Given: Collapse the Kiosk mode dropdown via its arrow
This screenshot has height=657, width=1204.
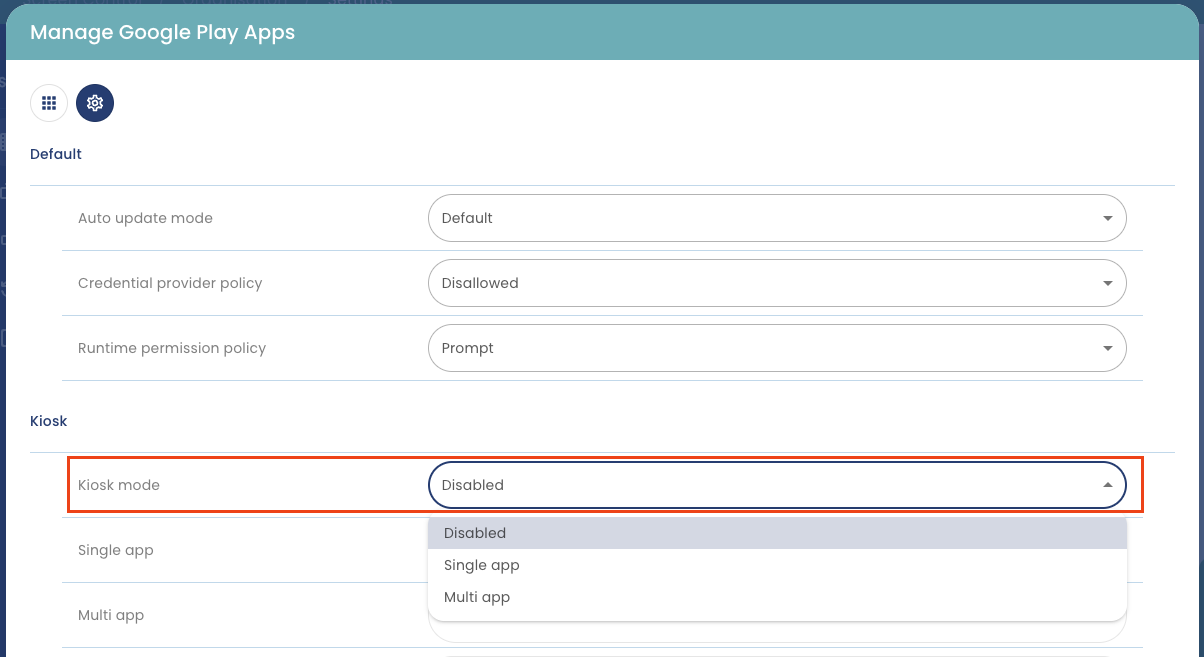Looking at the screenshot, I should tap(1107, 485).
